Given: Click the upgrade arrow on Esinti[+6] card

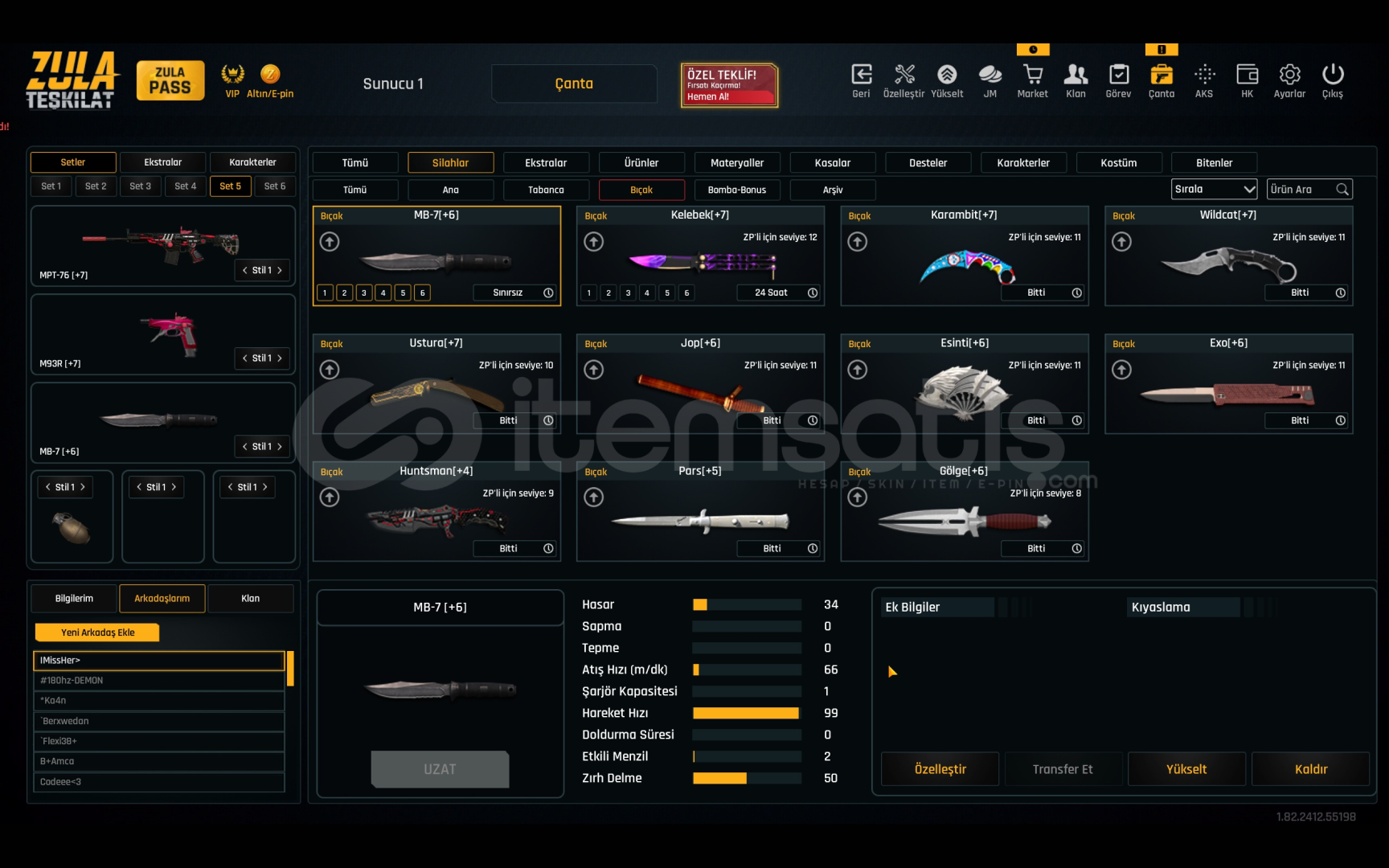Looking at the screenshot, I should [x=858, y=370].
